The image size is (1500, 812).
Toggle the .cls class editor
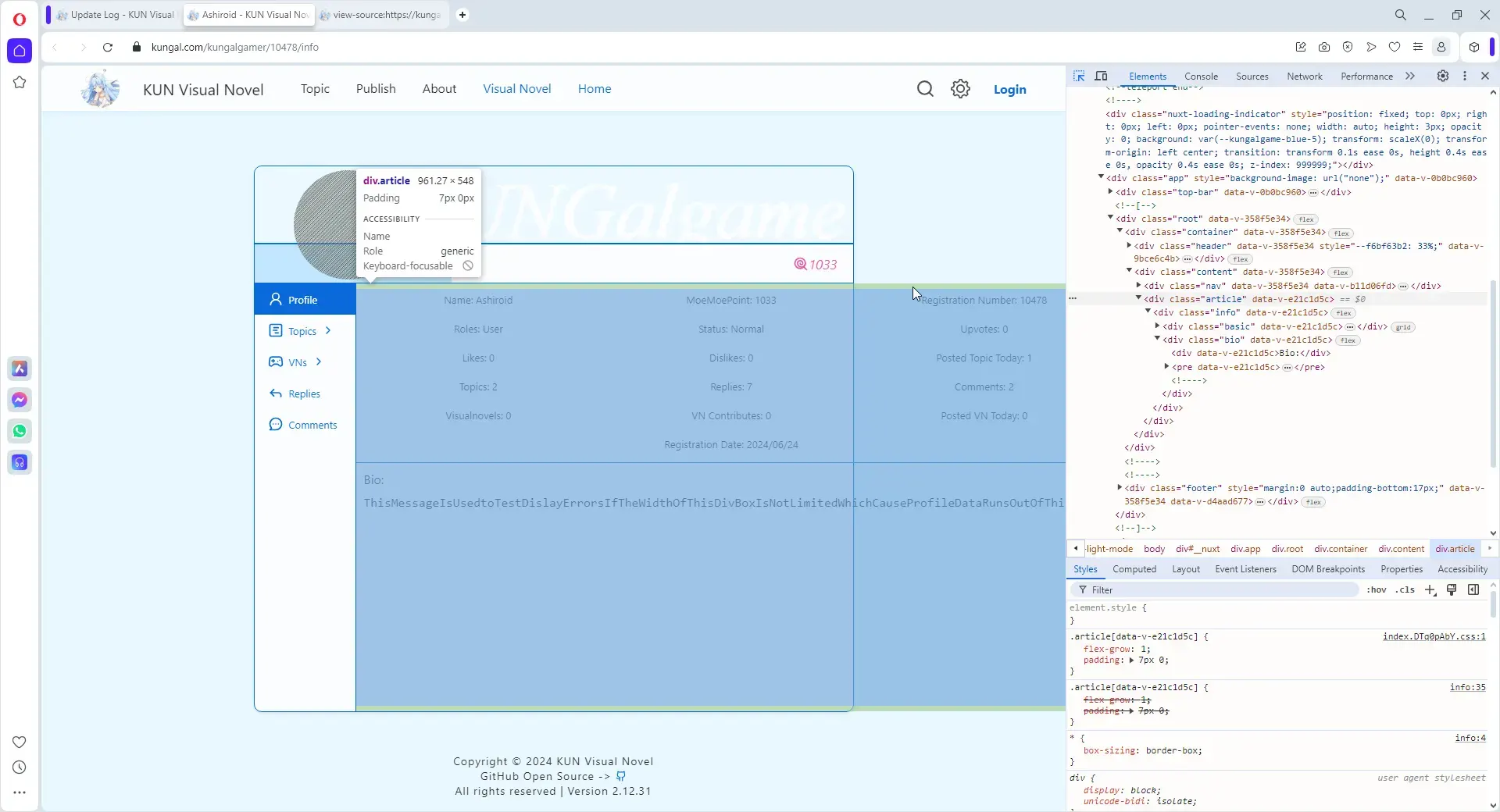point(1405,589)
